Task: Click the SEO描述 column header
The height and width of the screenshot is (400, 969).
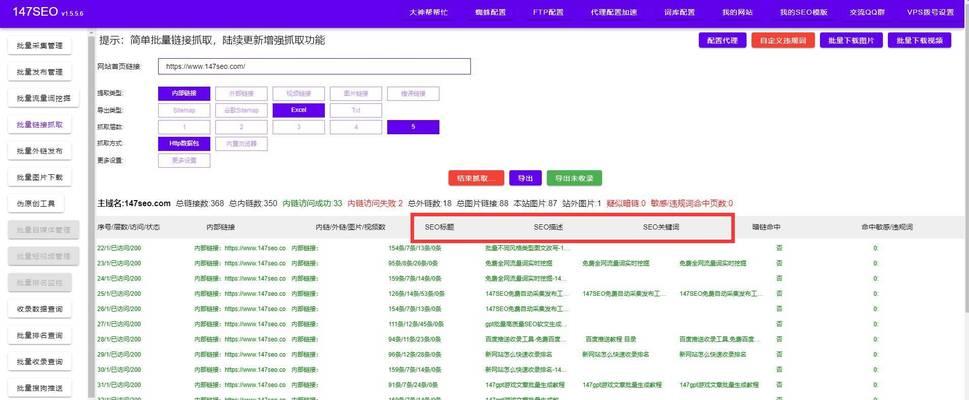Action: (548, 228)
